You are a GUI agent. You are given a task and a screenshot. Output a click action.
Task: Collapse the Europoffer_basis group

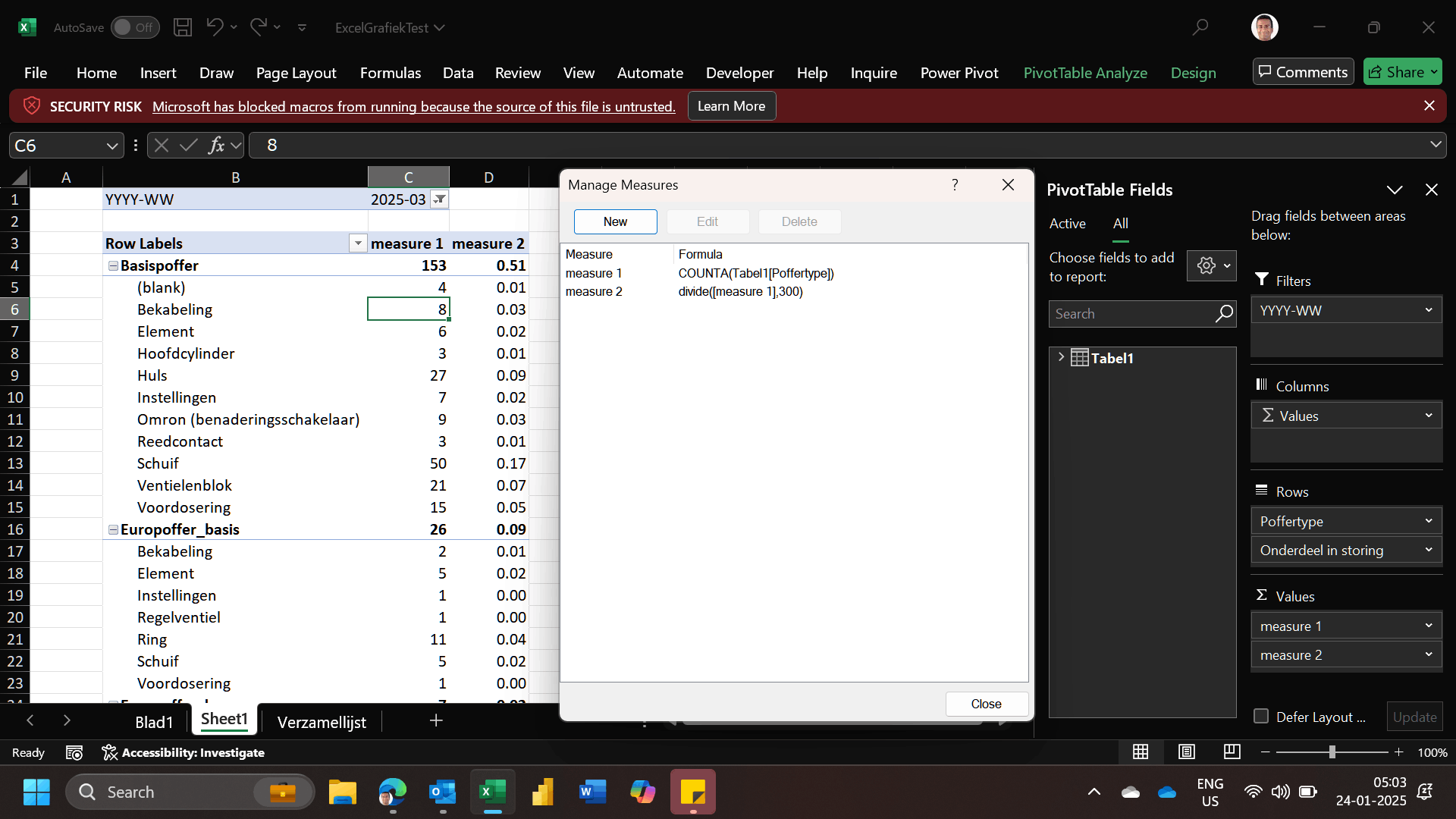tap(113, 529)
